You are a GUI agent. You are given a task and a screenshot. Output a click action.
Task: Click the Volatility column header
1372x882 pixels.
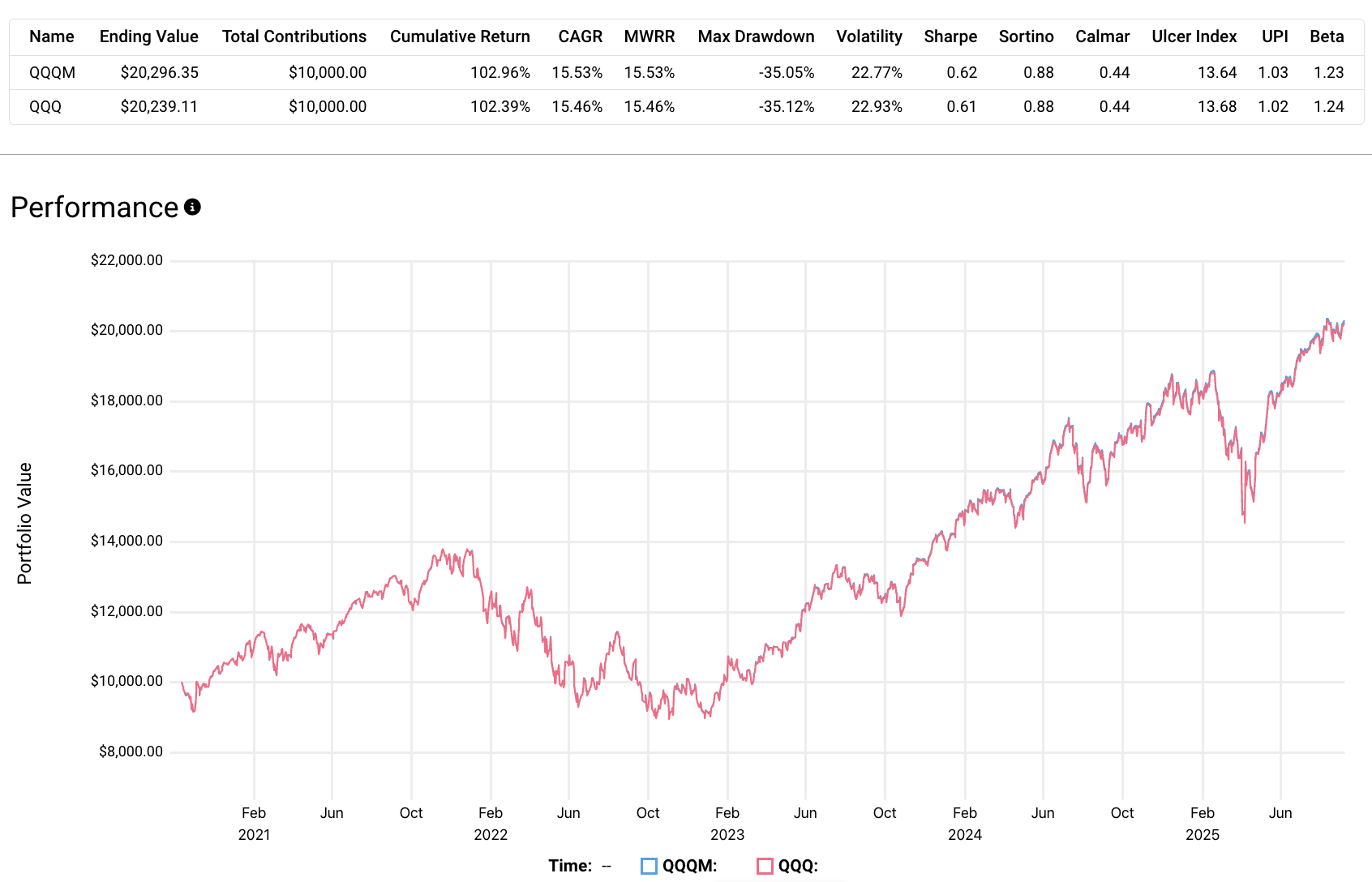pyautogui.click(x=868, y=36)
